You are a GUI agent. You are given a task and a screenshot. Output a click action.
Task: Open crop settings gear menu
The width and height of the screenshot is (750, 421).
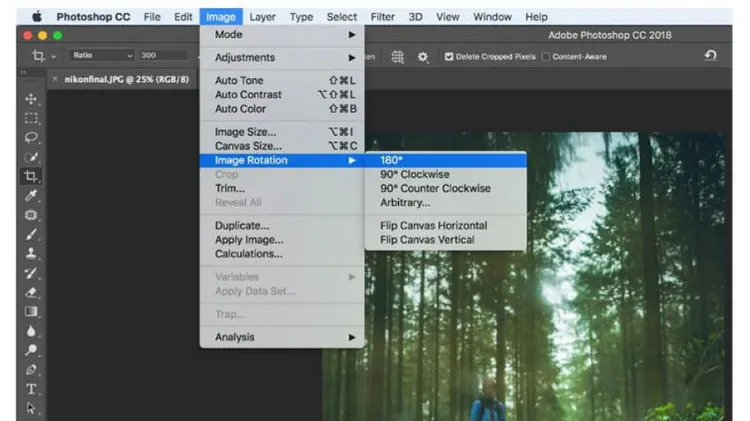coord(423,57)
